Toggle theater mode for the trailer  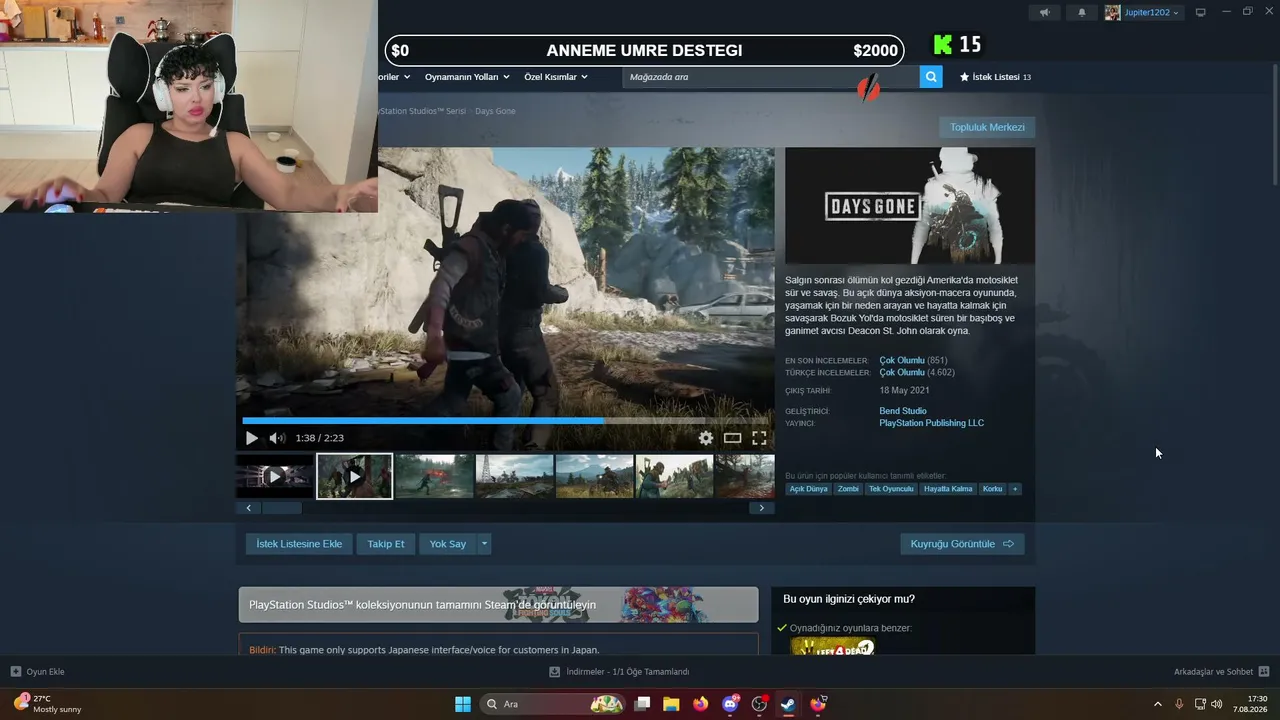click(733, 438)
